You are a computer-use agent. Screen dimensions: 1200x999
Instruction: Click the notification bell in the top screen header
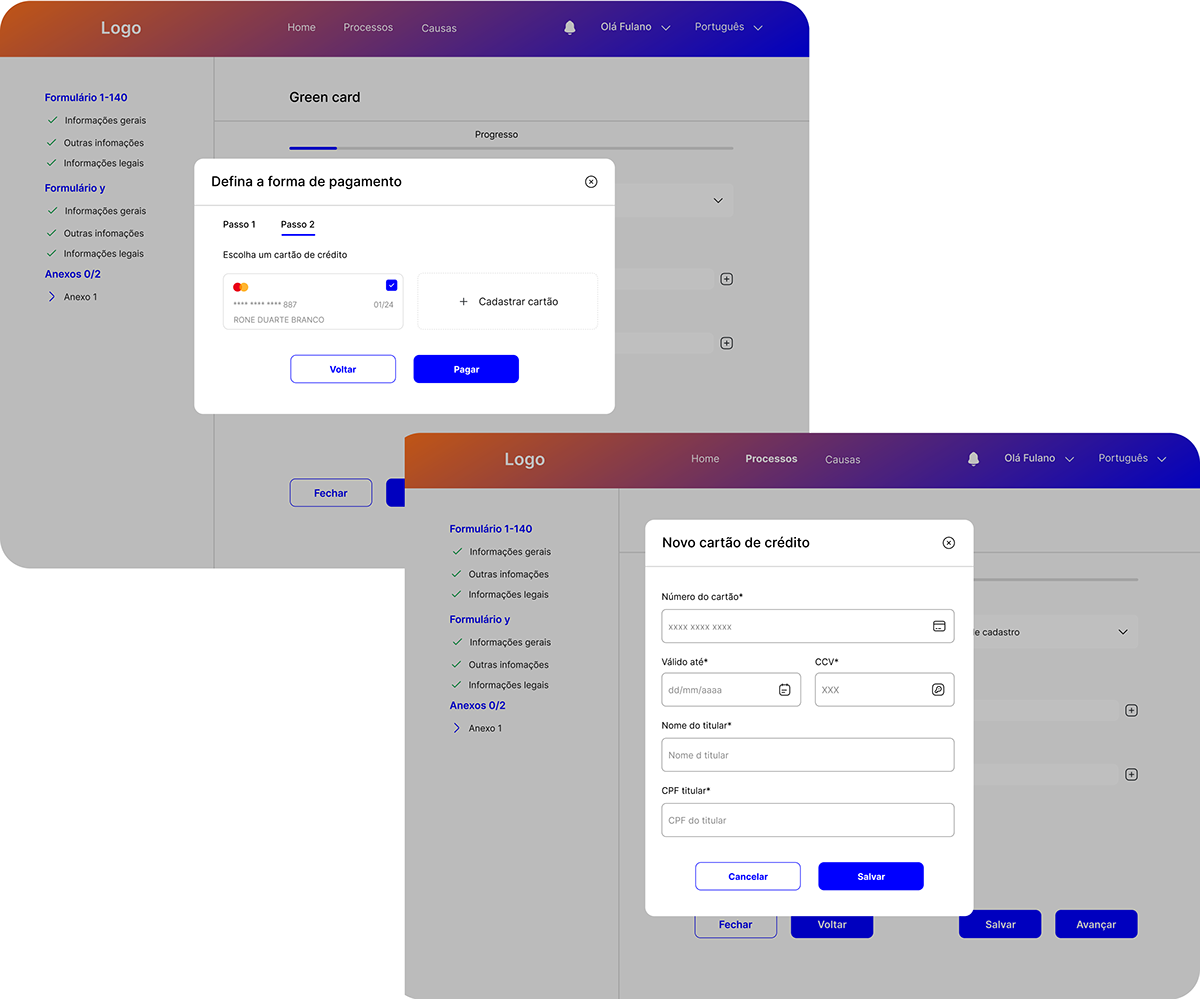(x=570, y=28)
